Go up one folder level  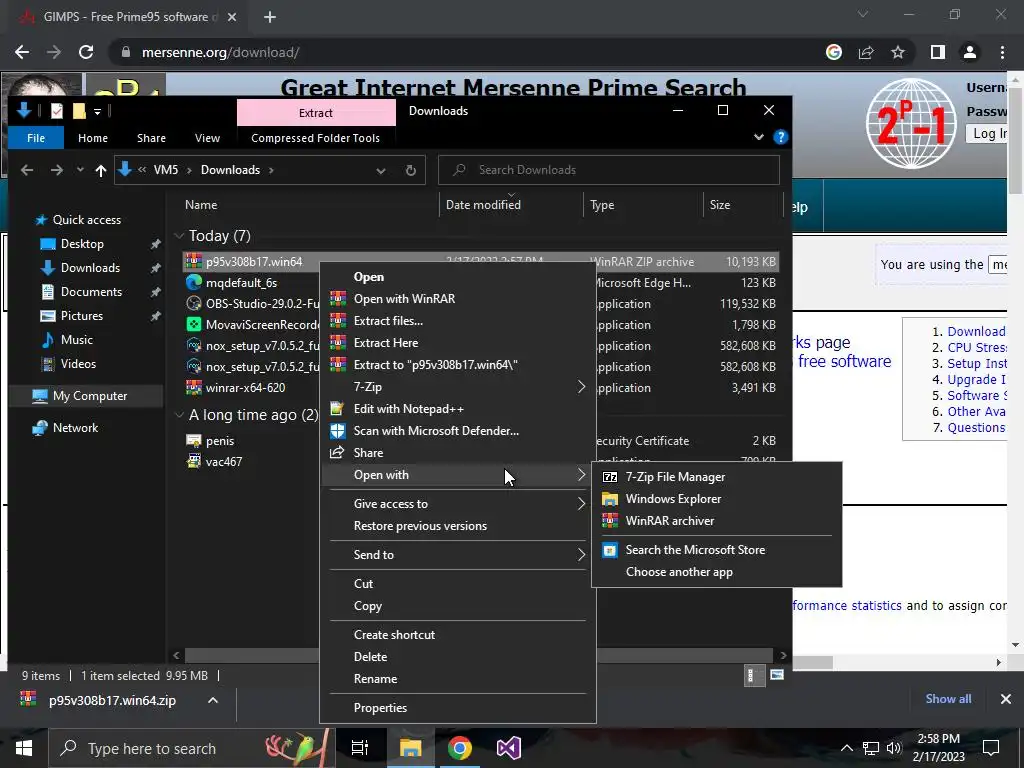point(101,170)
